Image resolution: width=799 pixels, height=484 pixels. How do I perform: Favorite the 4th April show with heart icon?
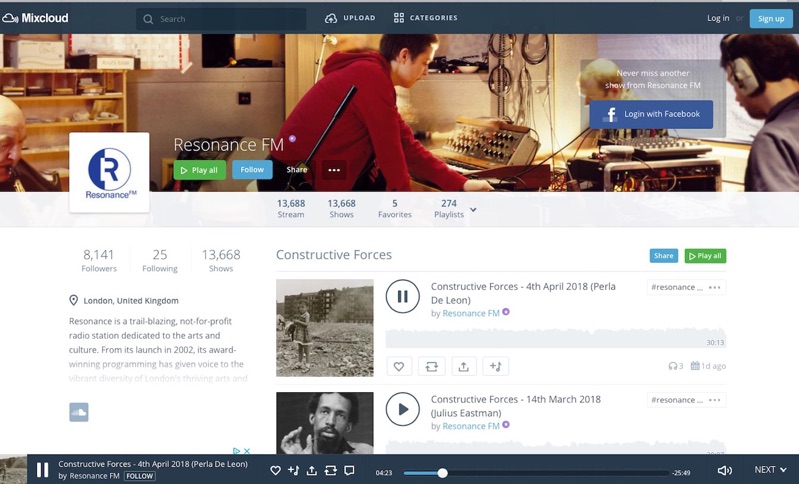pyautogui.click(x=399, y=366)
